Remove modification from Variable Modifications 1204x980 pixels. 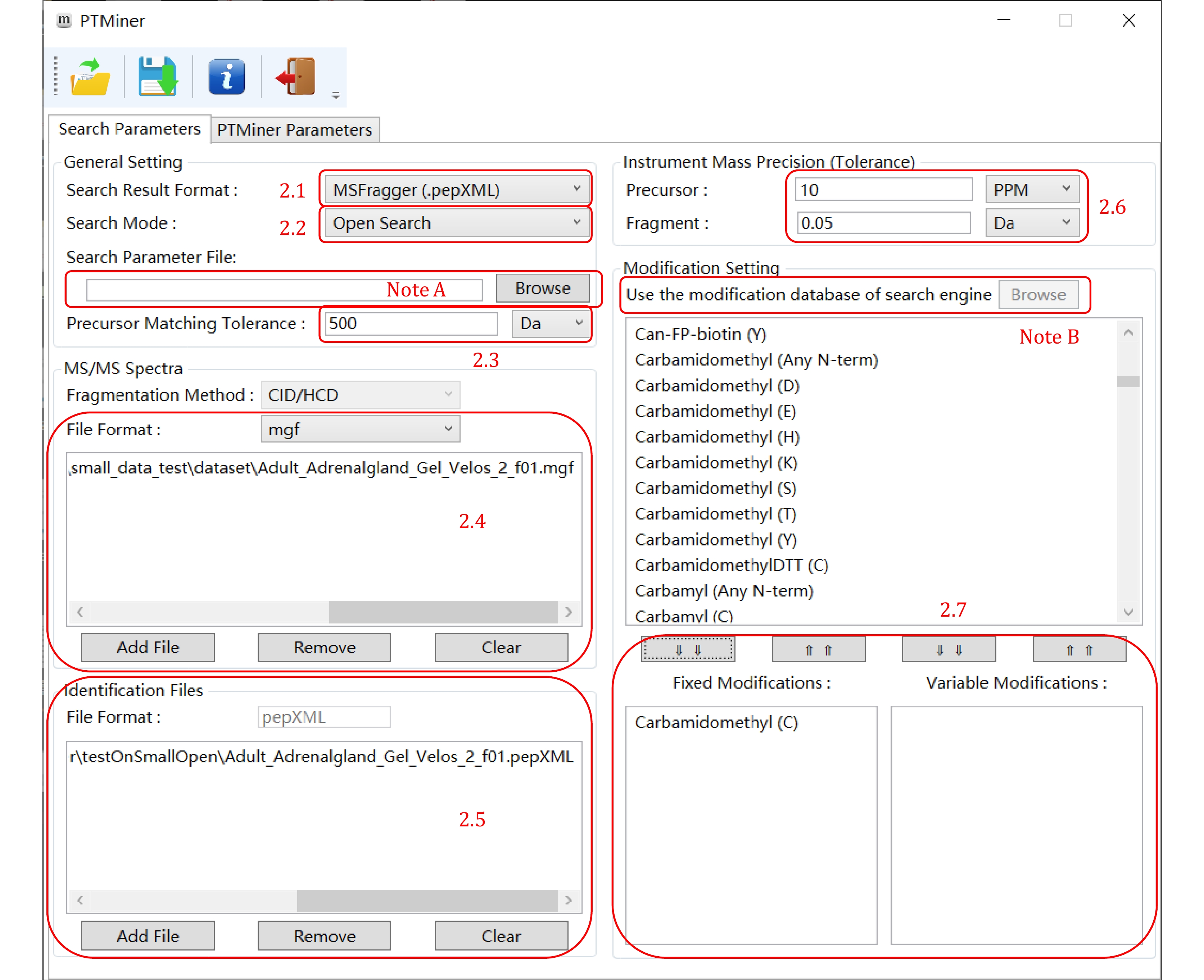coord(1079,649)
